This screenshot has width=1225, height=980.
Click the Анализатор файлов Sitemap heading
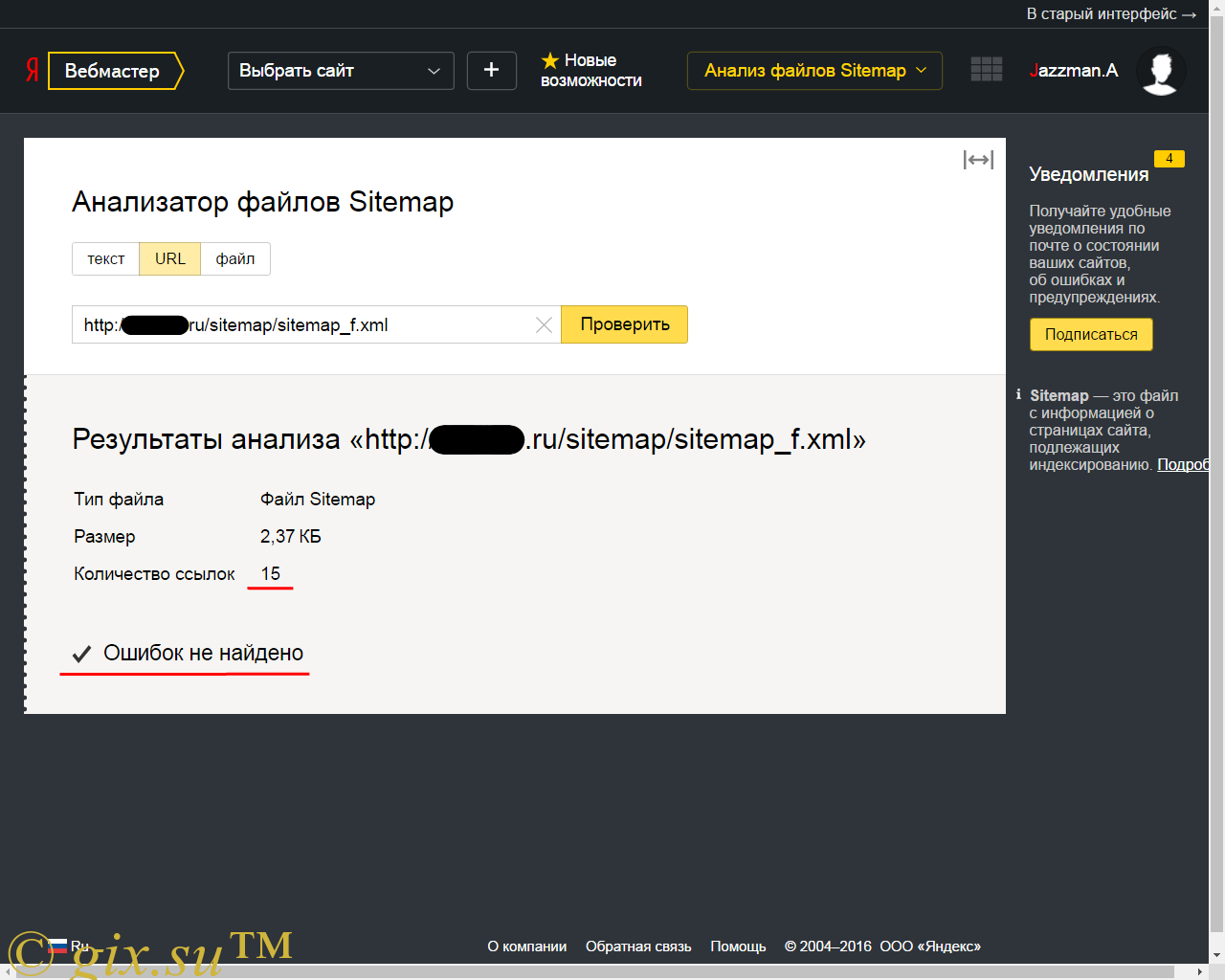[x=263, y=202]
